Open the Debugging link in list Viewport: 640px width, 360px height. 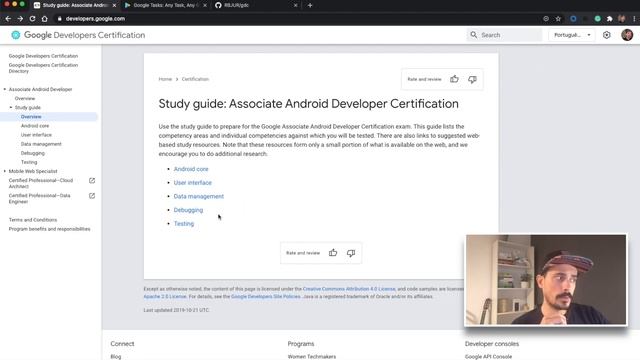point(188,210)
